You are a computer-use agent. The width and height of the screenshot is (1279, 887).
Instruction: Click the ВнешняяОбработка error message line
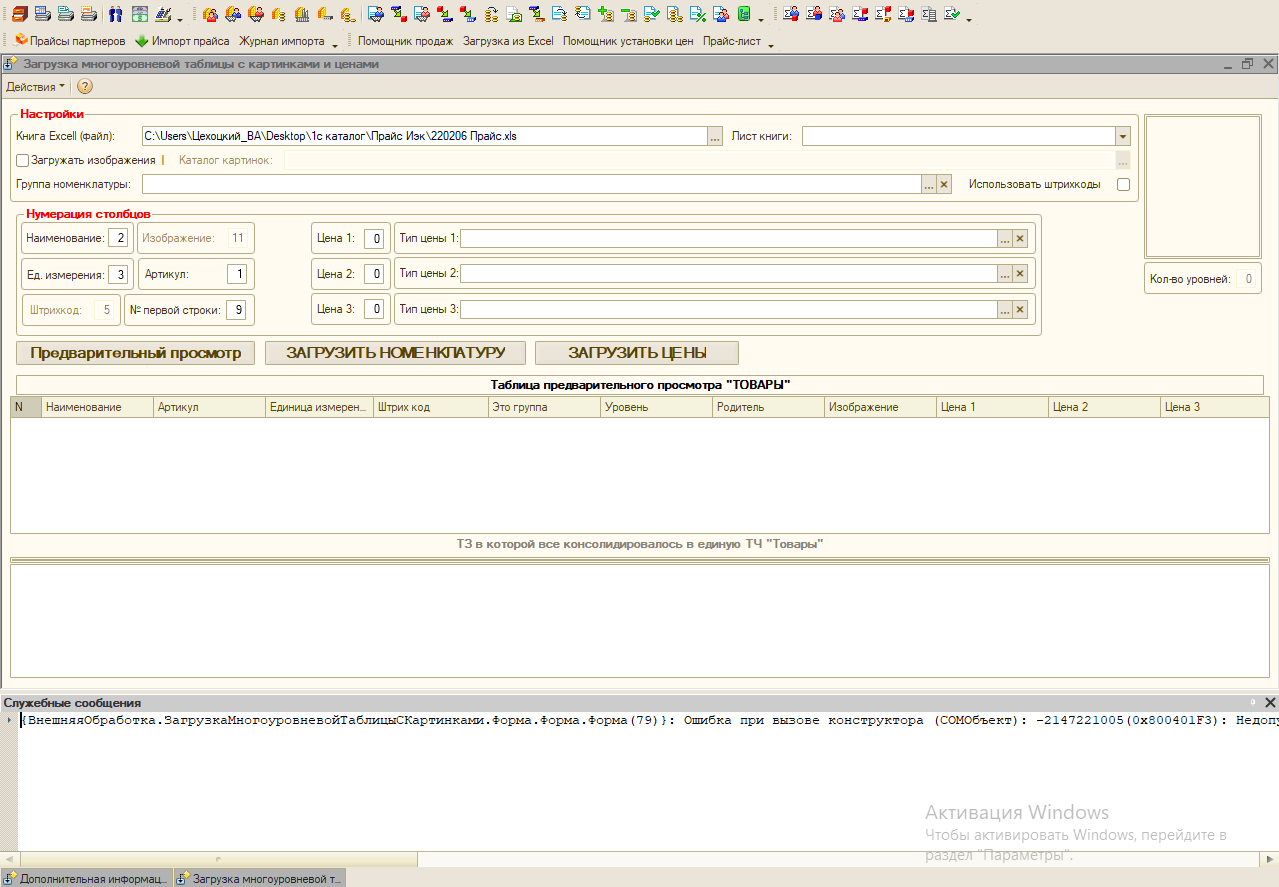(648, 720)
